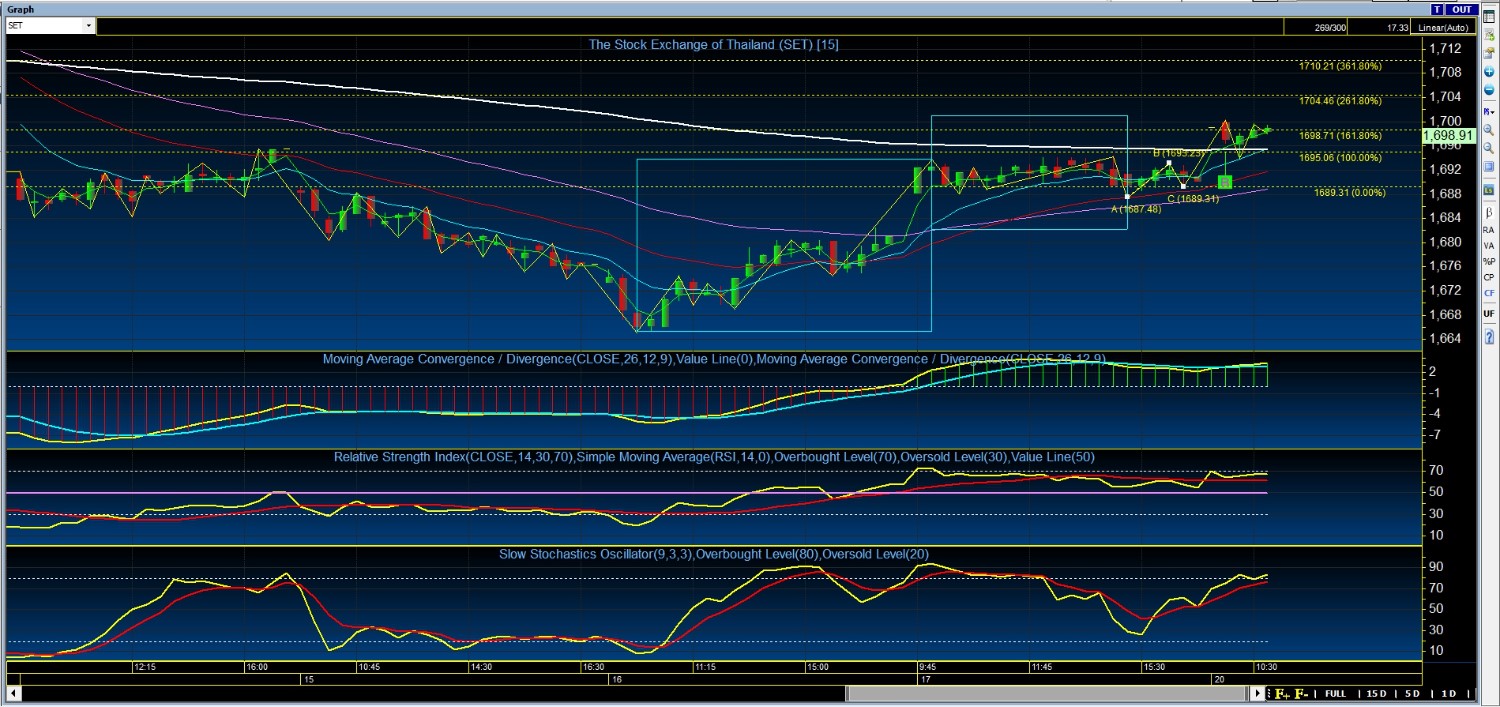The height and width of the screenshot is (707, 1500).
Task: Click F+ to increase font size
Action: pyautogui.click(x=1281, y=694)
